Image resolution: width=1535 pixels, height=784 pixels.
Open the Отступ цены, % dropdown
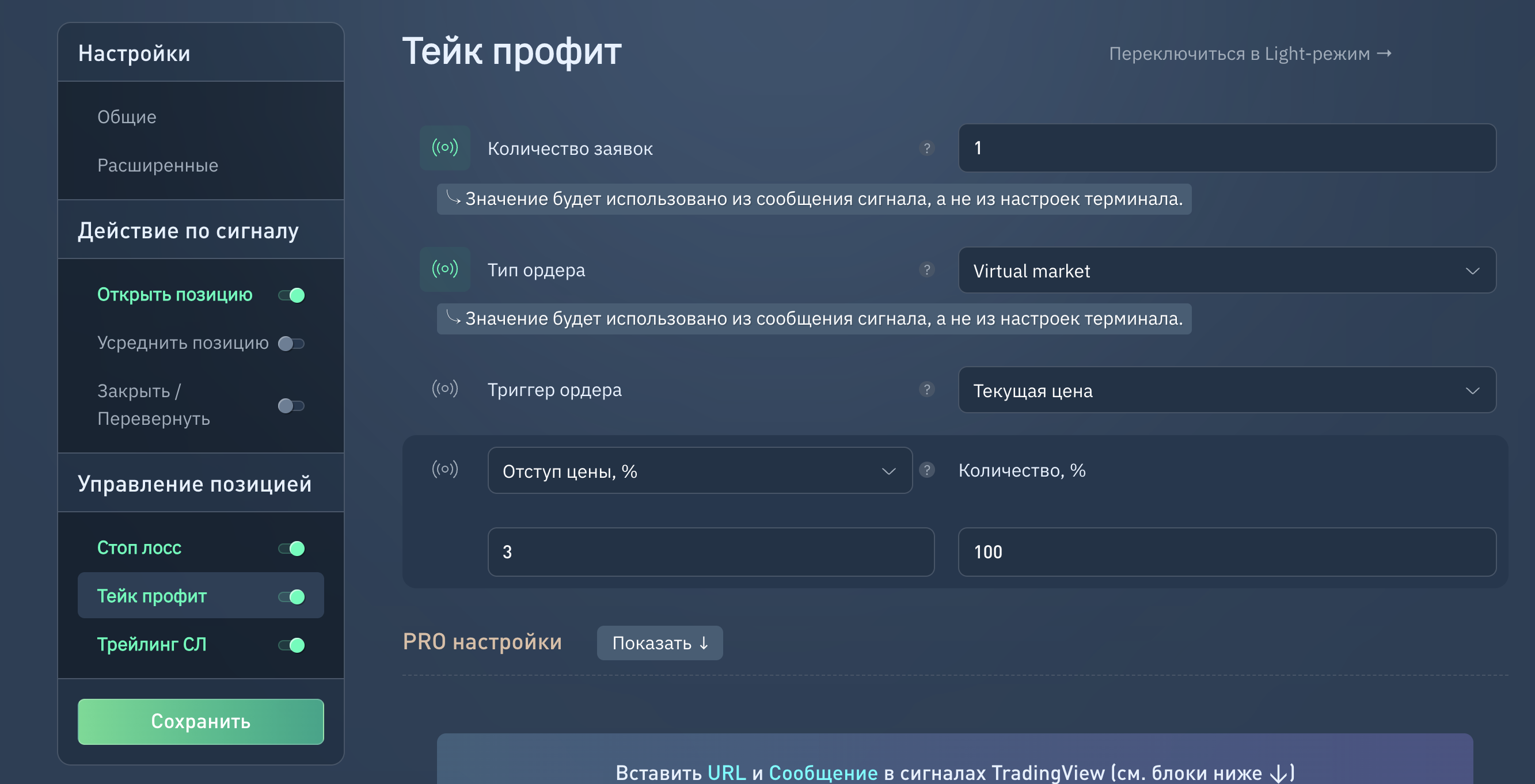[x=700, y=471]
